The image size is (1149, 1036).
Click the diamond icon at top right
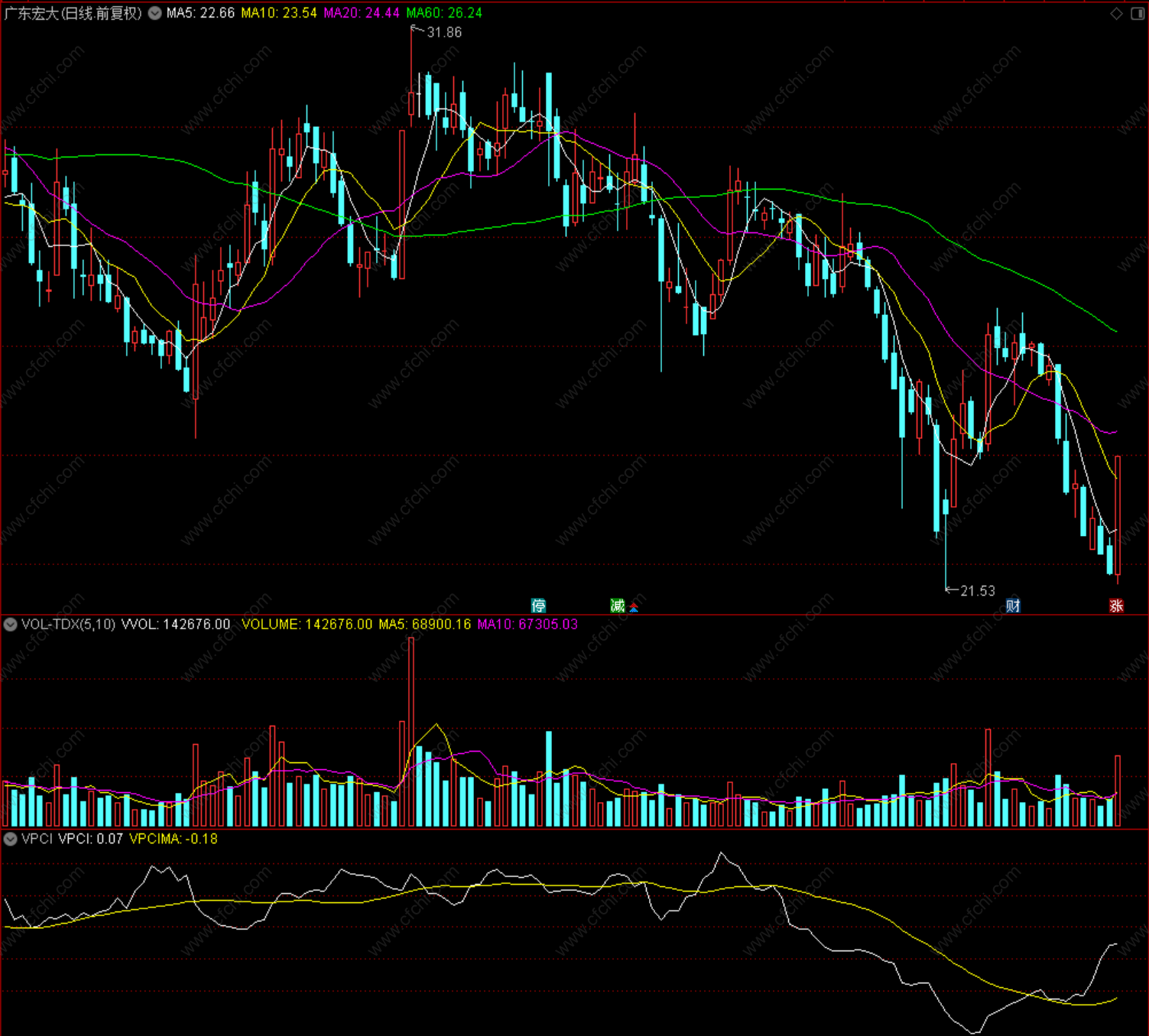coord(1117,13)
